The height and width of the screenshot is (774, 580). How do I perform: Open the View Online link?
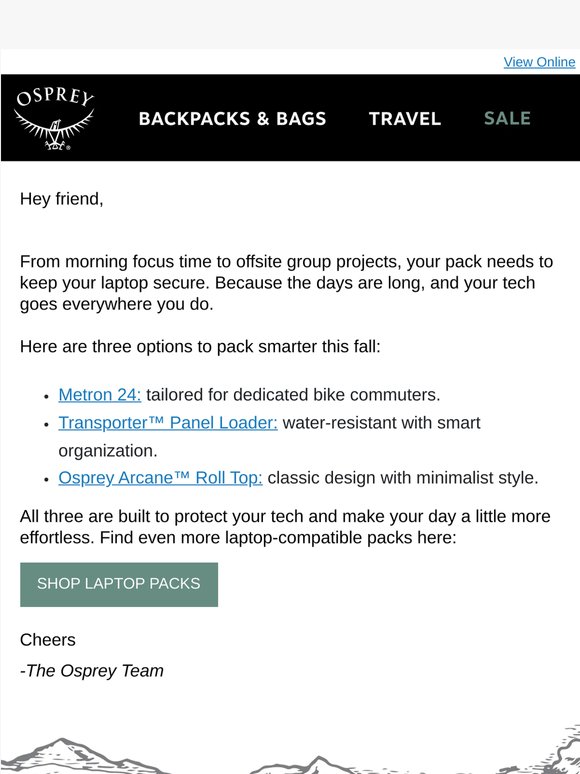coord(539,62)
